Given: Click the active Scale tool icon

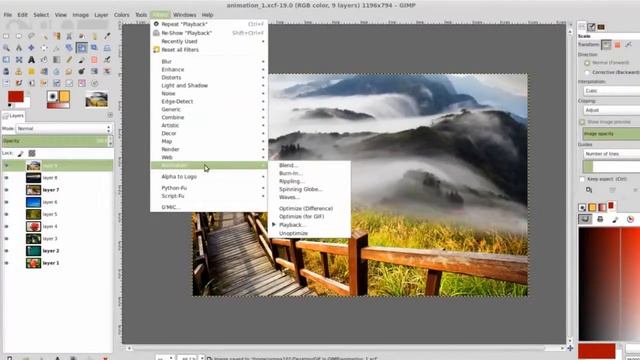Looking at the screenshot, I should 82,48.
